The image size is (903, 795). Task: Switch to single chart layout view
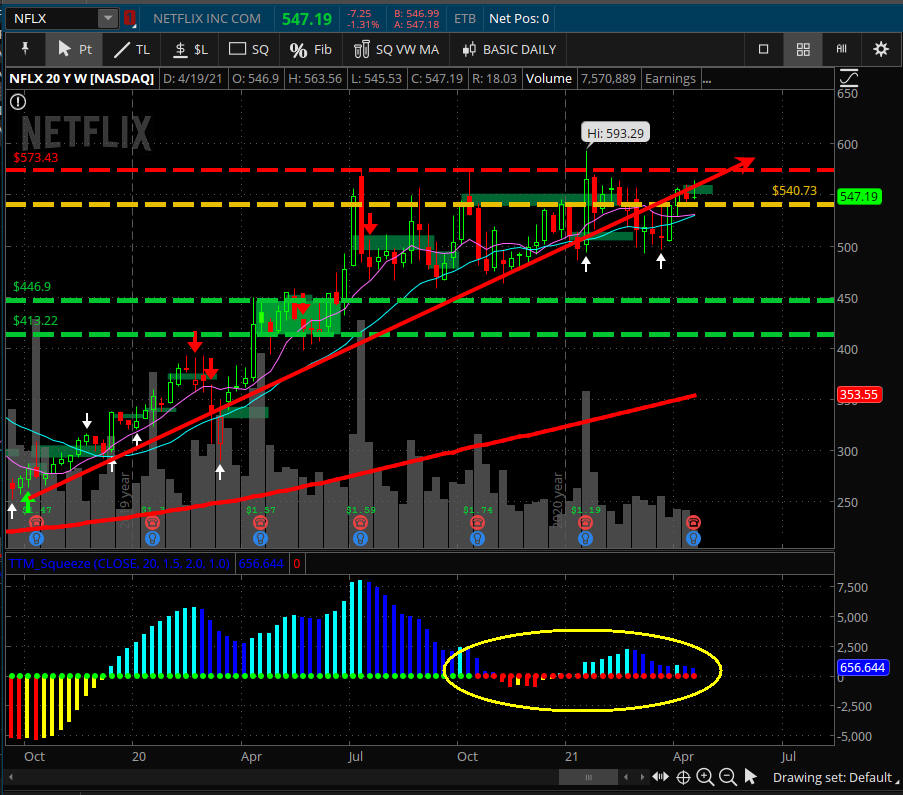click(x=764, y=49)
